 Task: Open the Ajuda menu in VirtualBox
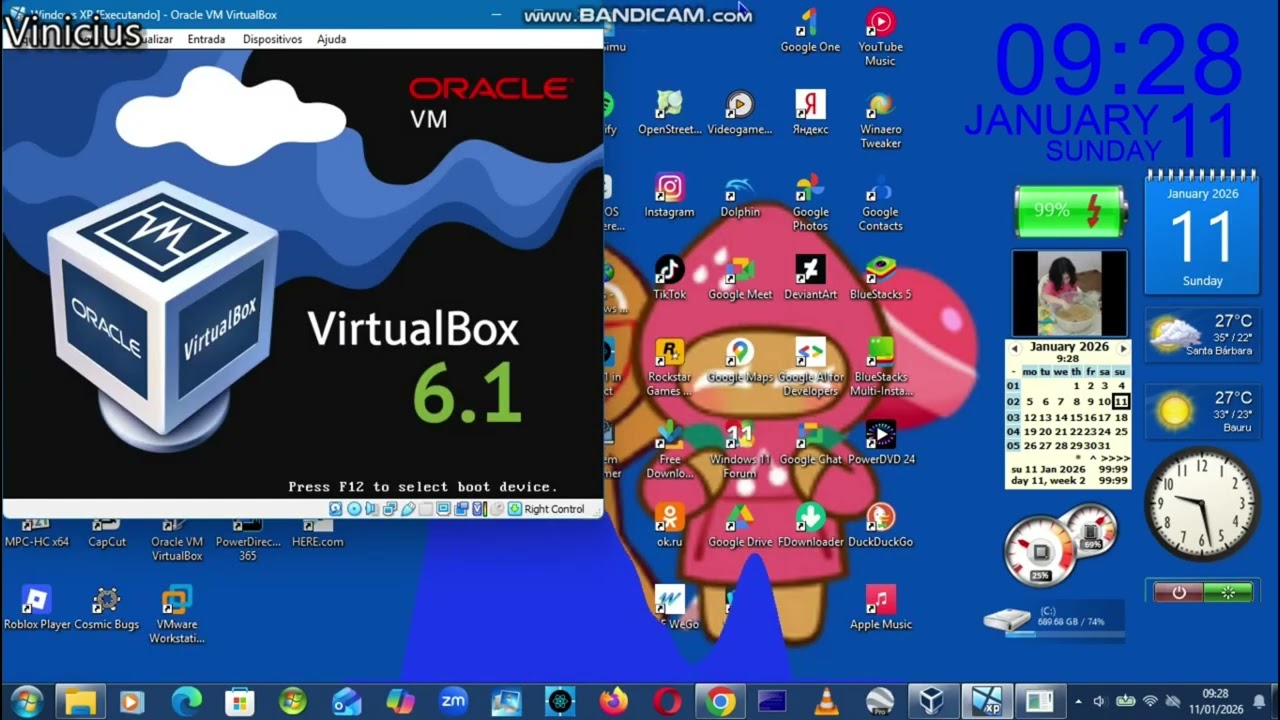pos(331,39)
